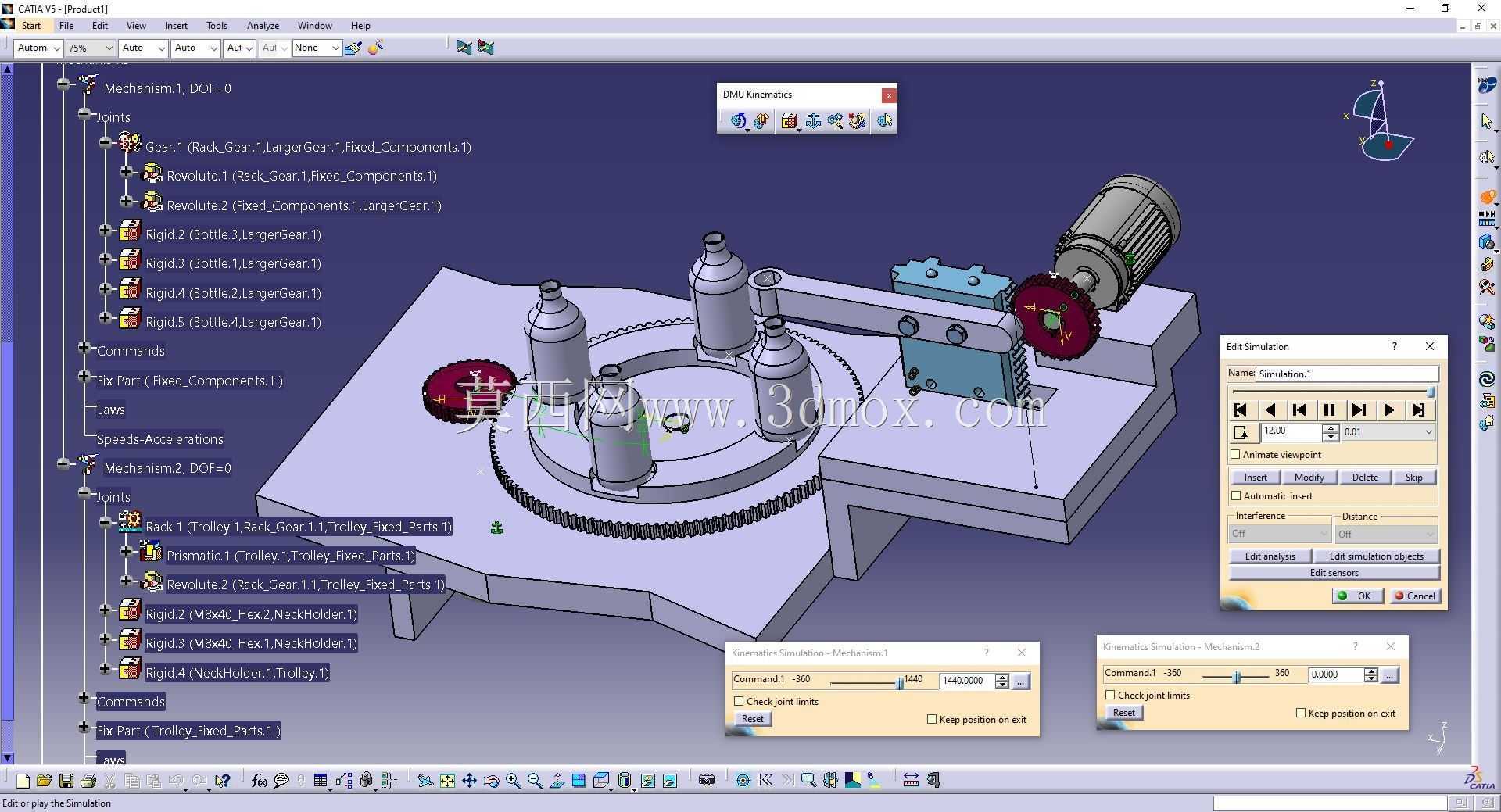Click the Zoom Out magnifier icon
1501x812 pixels.
(535, 780)
